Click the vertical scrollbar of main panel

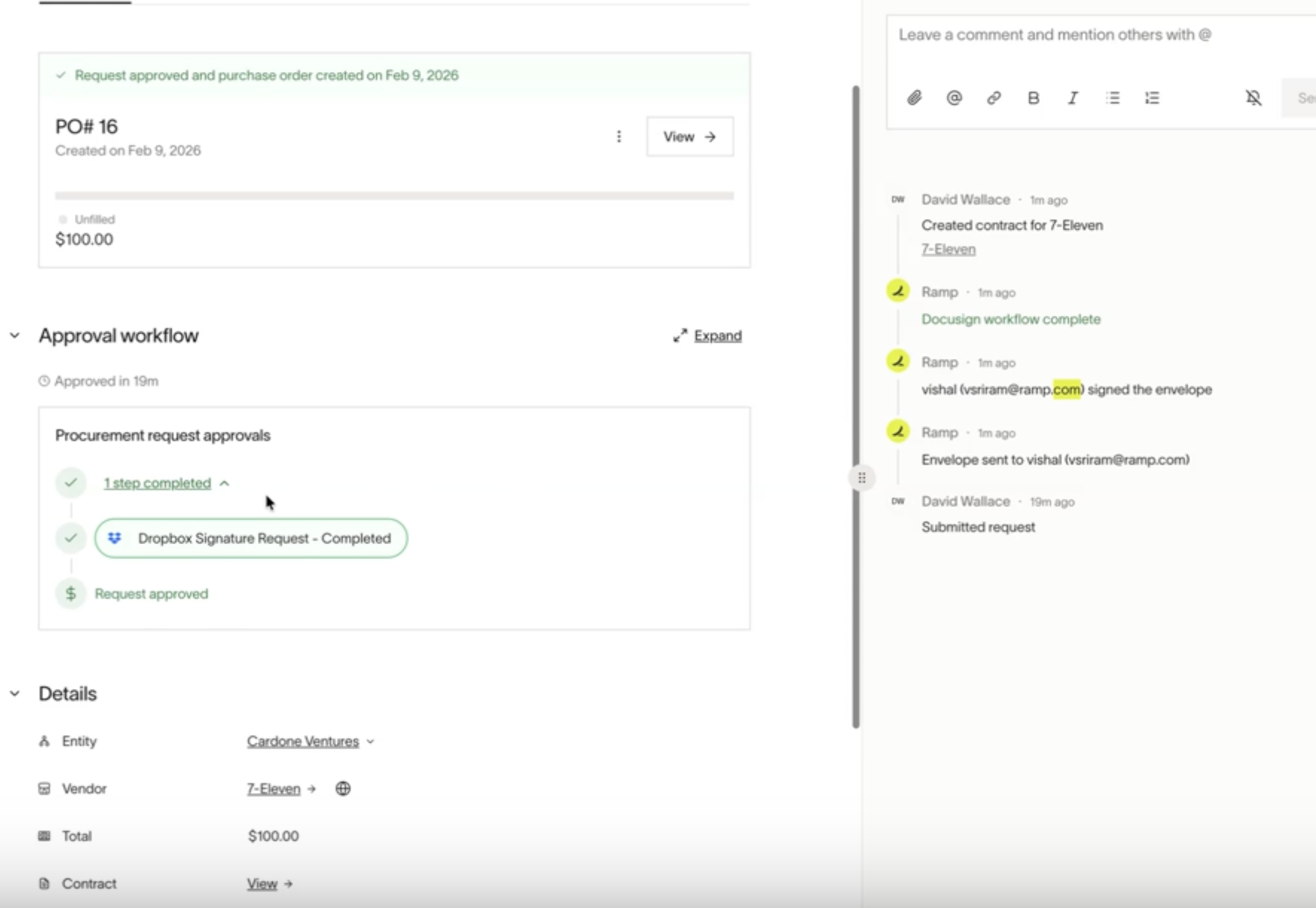(855, 407)
